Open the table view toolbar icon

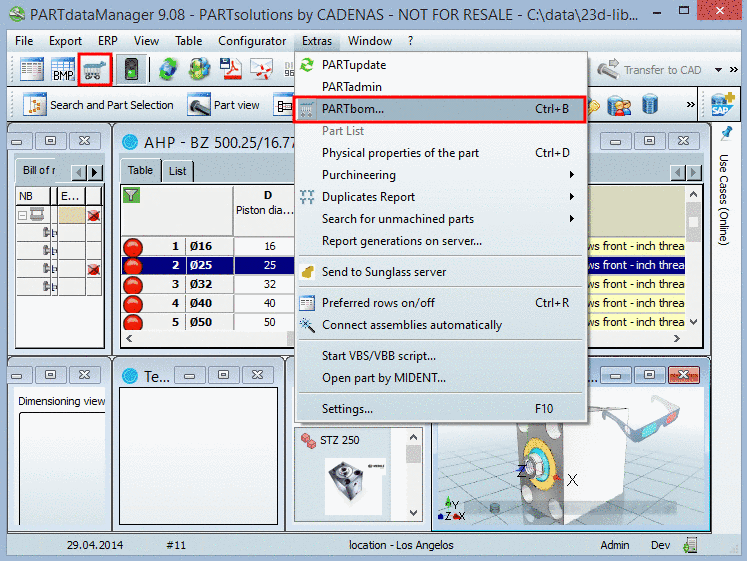click(x=32, y=70)
